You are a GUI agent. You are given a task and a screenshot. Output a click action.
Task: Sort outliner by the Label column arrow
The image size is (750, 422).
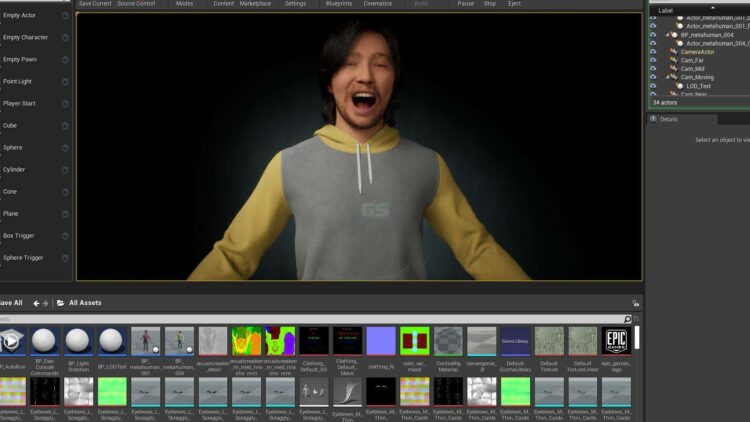tap(713, 8)
